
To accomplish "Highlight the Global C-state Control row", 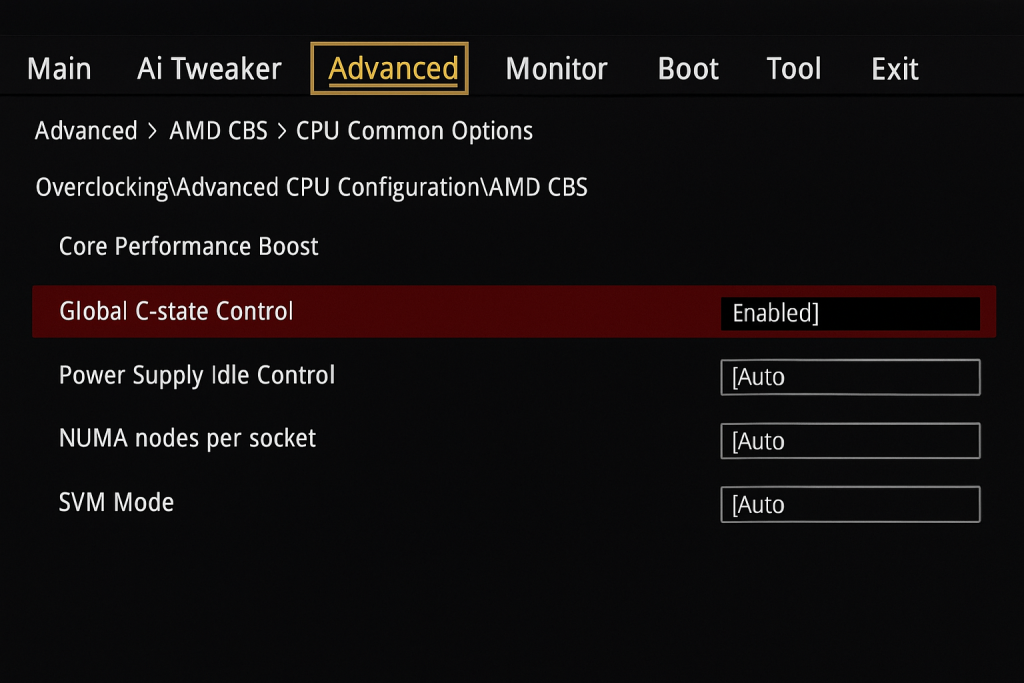I will [x=176, y=311].
